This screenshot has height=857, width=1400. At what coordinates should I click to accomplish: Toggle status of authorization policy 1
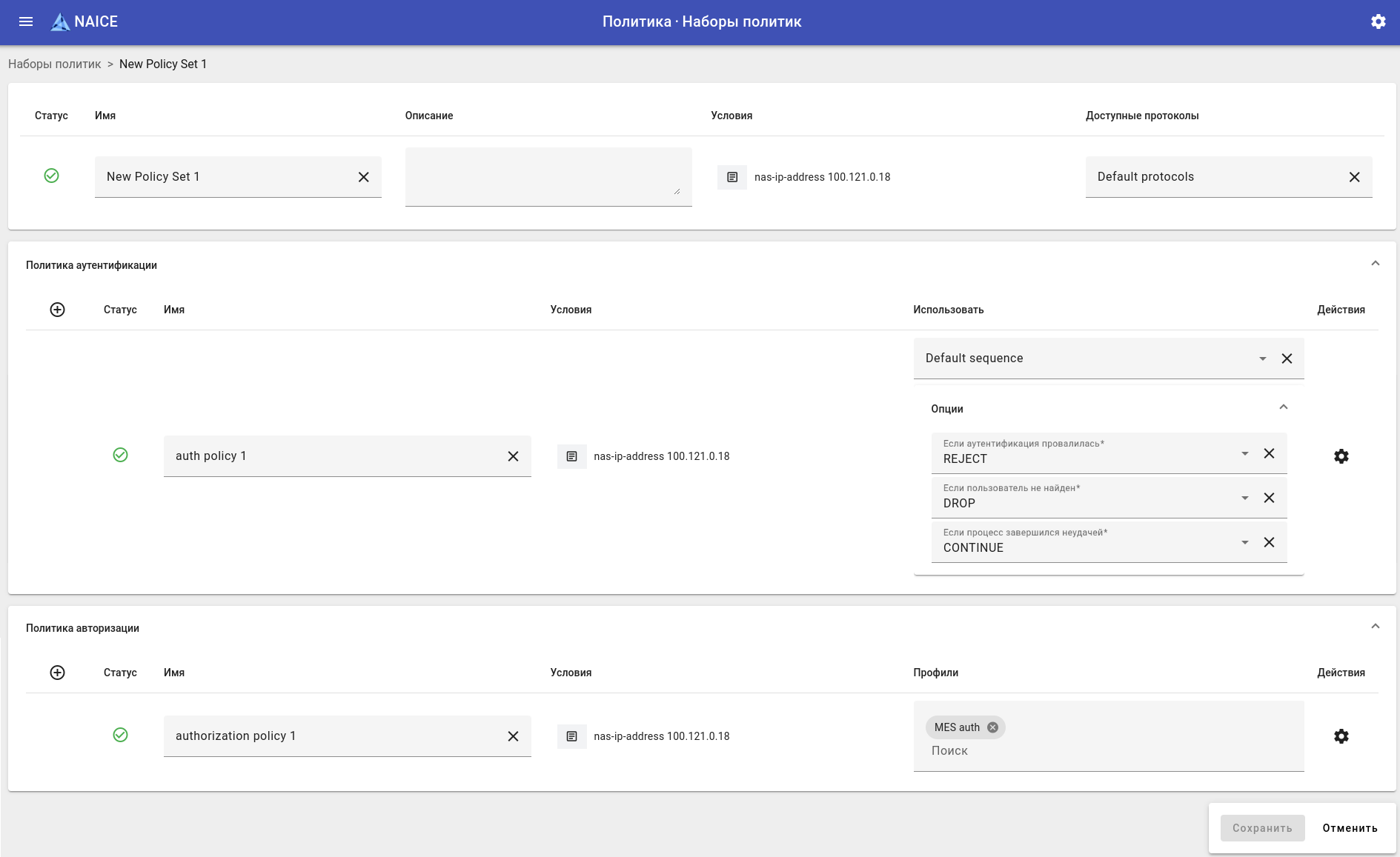pos(120,735)
